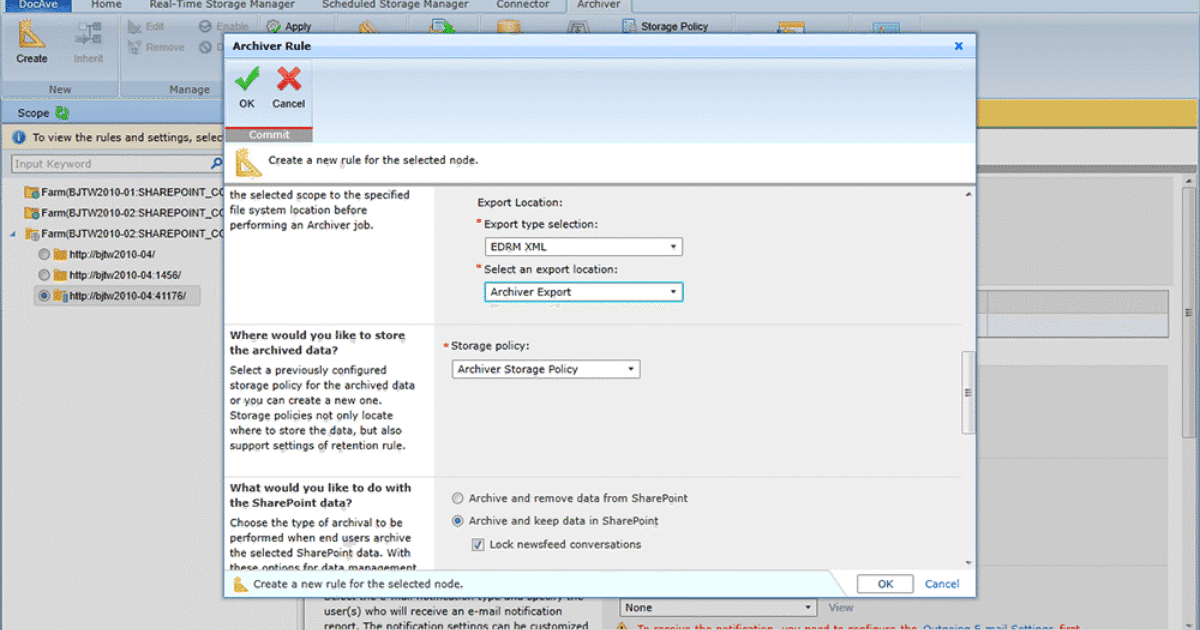Click the OK button at dialog bottom
Screen dimensions: 1200x630
tap(884, 583)
